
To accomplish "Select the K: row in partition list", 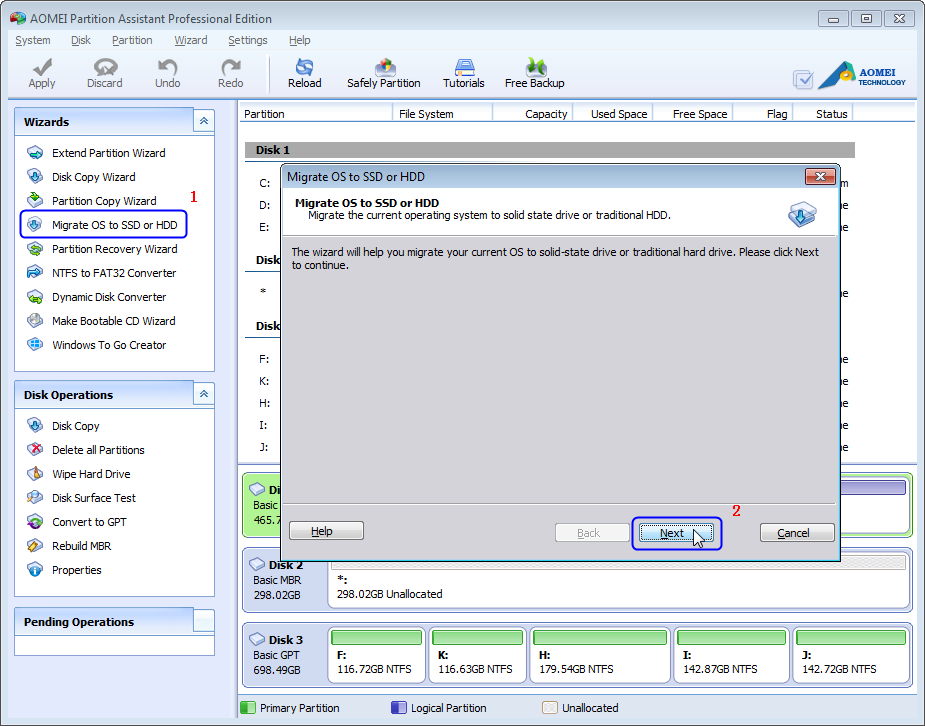I will tap(264, 381).
